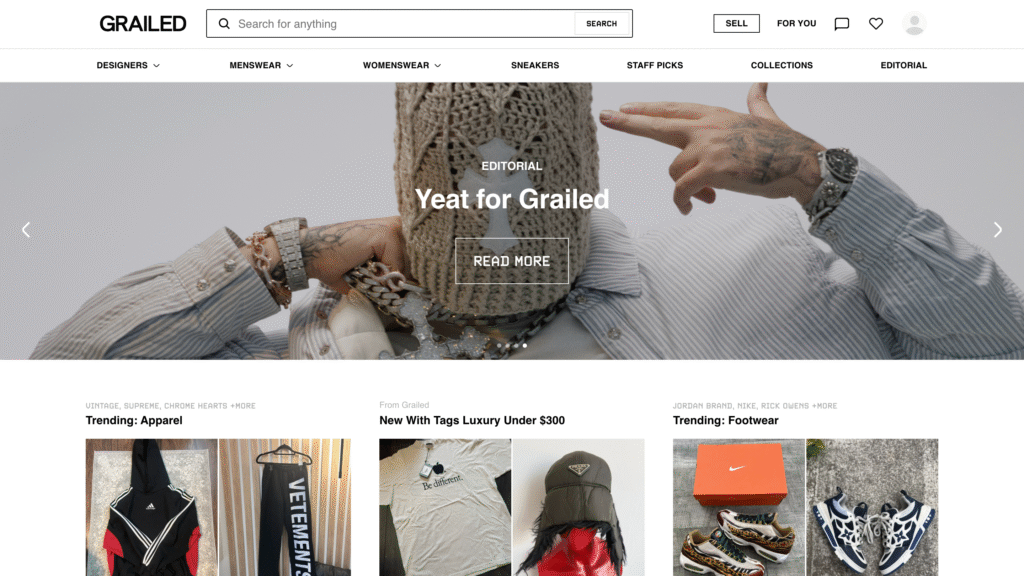This screenshot has width=1024, height=576.
Task: Go to previous carousel slide arrow
Action: [x=26, y=229]
